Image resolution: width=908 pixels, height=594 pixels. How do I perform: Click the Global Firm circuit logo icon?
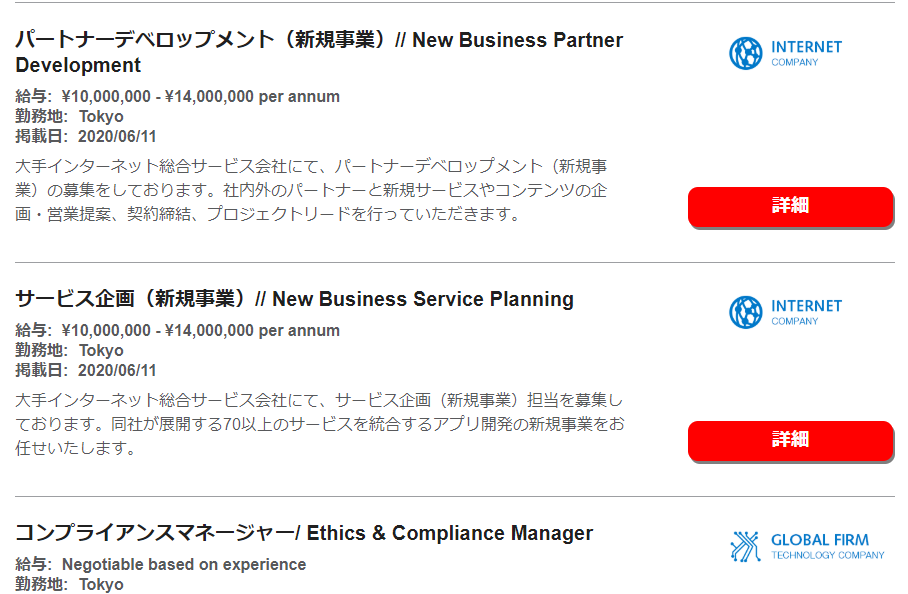pos(745,546)
